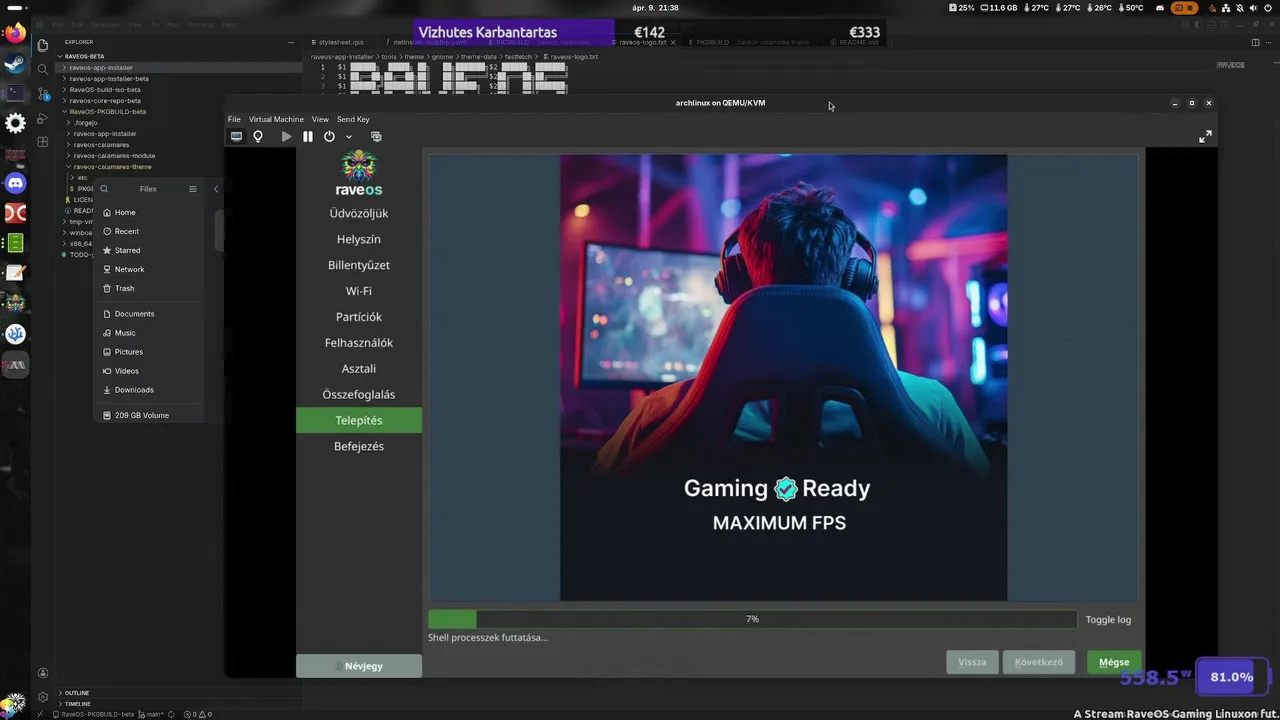Open system Settings gear in the dock
The image size is (1280, 720).
pyautogui.click(x=15, y=123)
